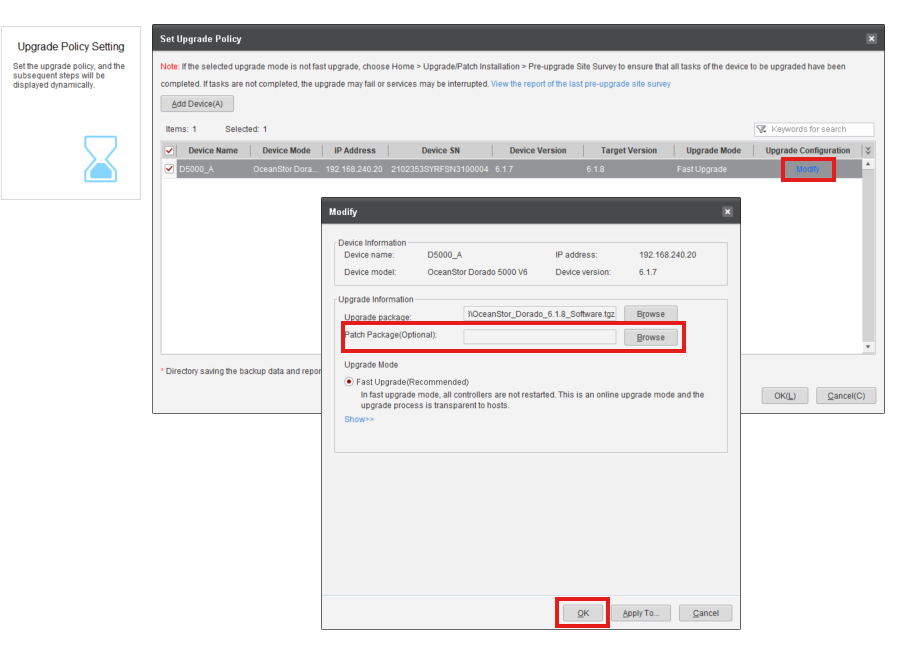Close the Modify dialog
This screenshot has height=647, width=922.
click(727, 212)
